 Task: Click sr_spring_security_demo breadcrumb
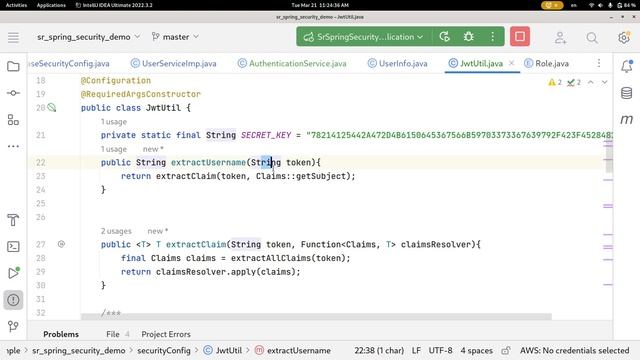coord(79,351)
